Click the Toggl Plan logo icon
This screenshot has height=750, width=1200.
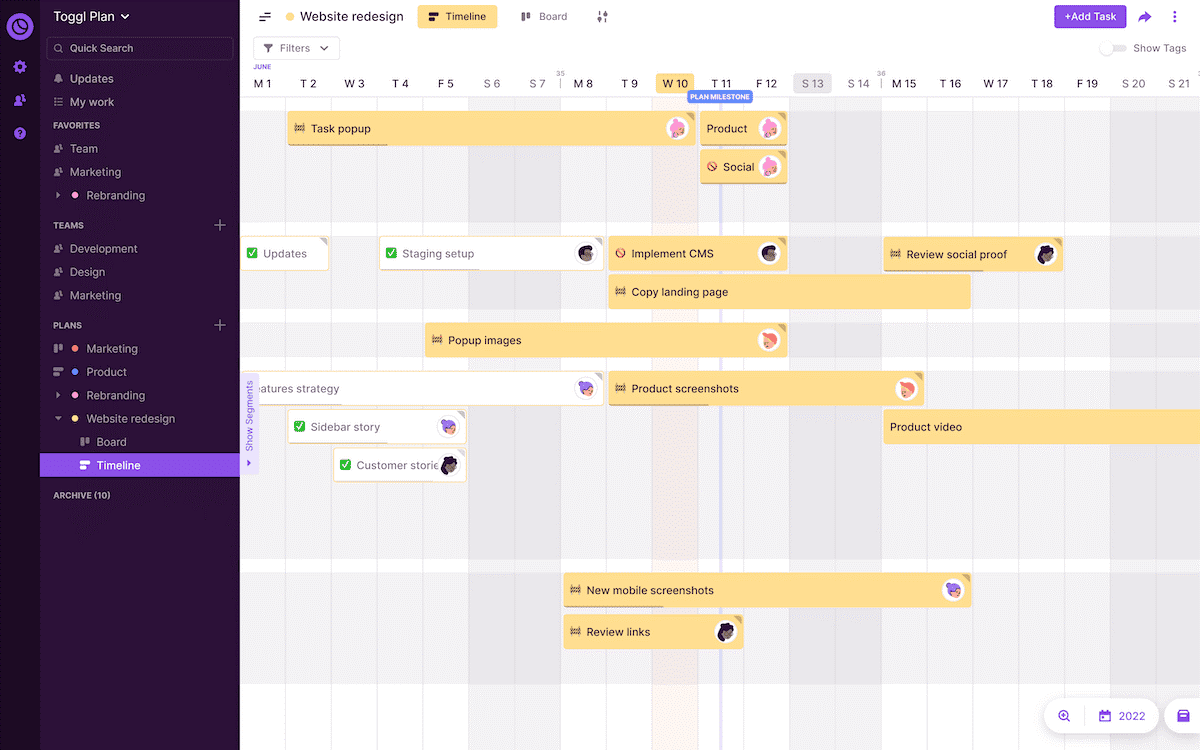(x=20, y=26)
